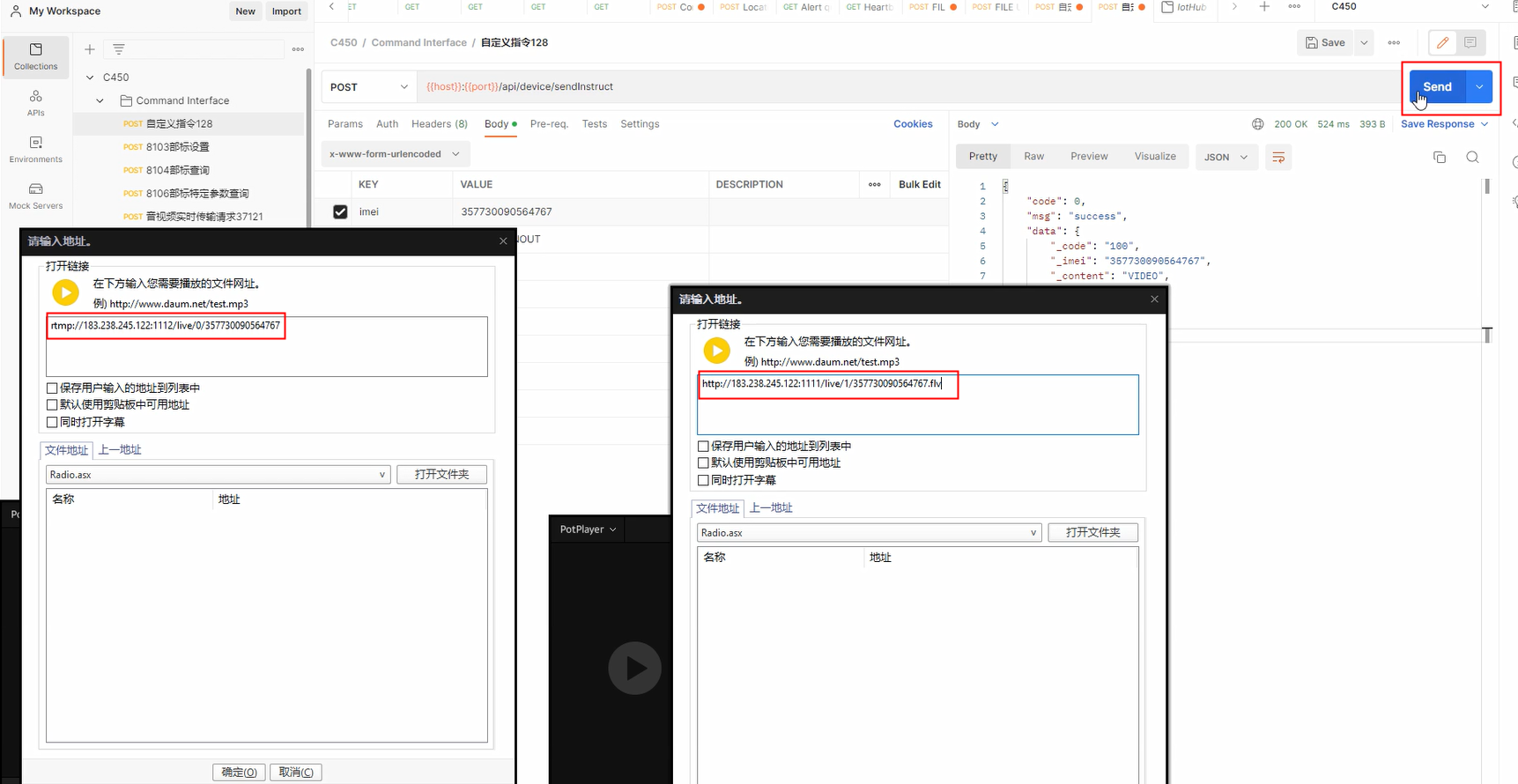Open the Collections sidebar panel

(x=35, y=55)
